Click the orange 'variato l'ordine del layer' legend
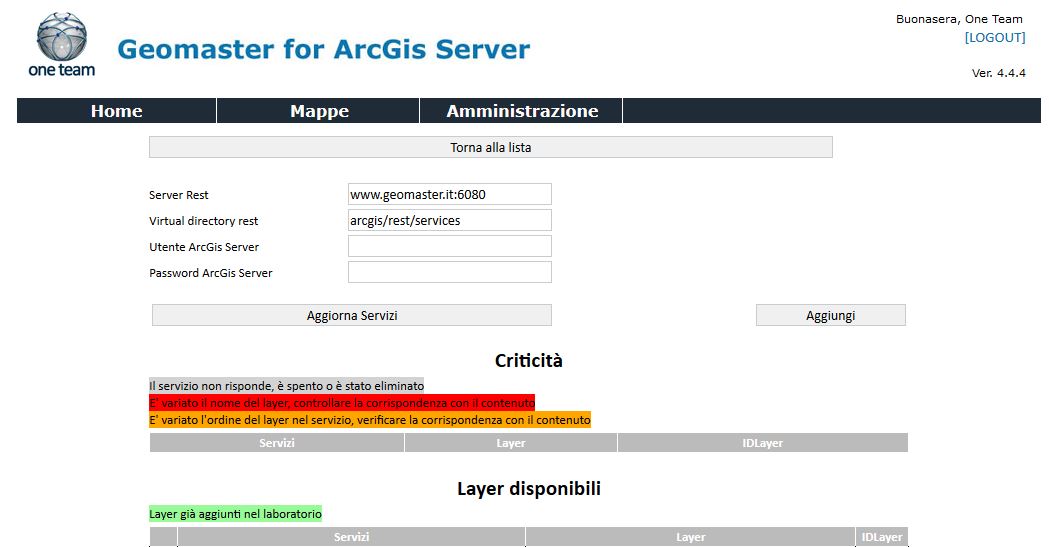The height and width of the screenshot is (547, 1049). (x=370, y=420)
